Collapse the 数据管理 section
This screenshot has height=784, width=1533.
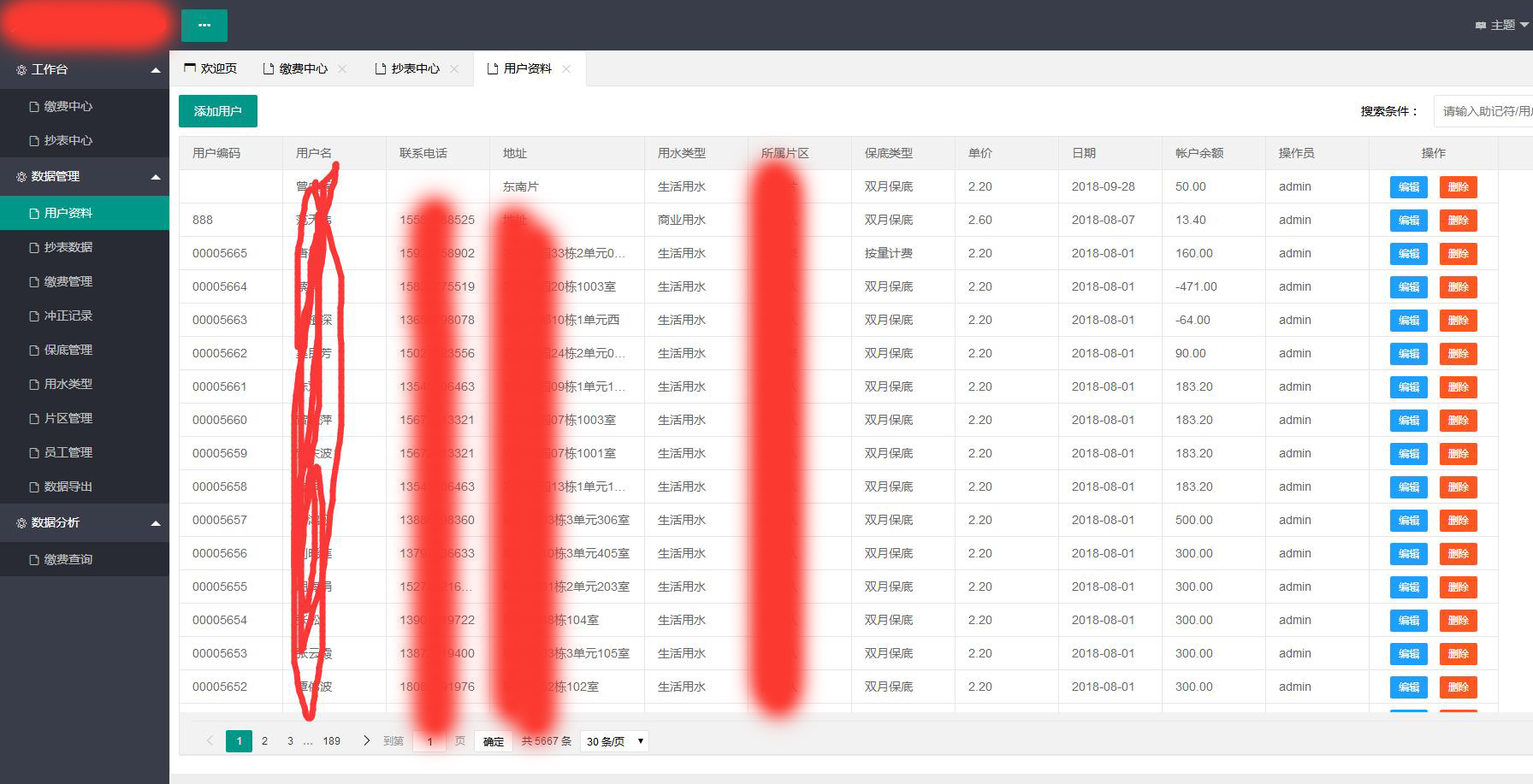point(156,177)
